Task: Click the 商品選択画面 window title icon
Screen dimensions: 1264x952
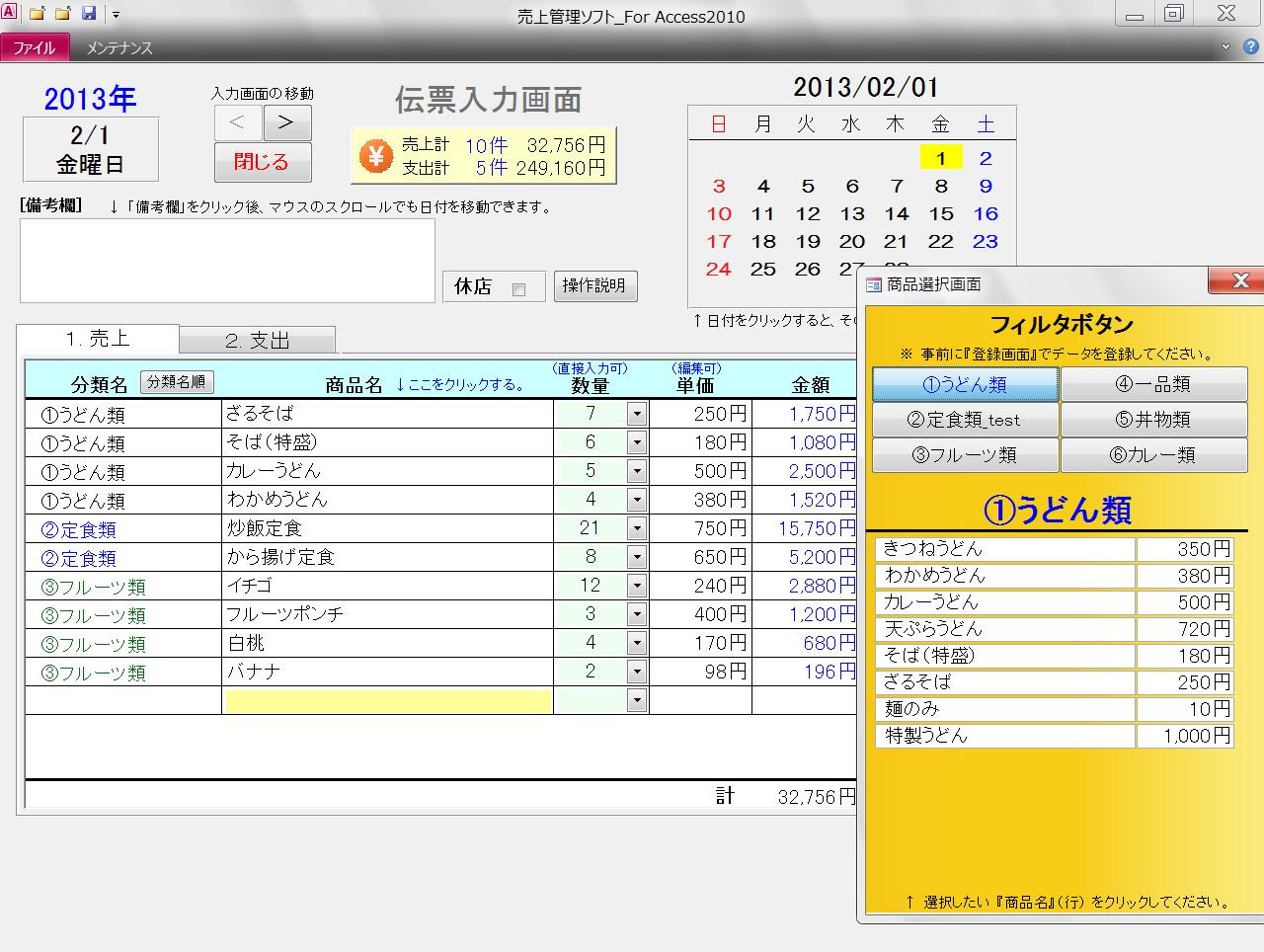Action: point(873,284)
